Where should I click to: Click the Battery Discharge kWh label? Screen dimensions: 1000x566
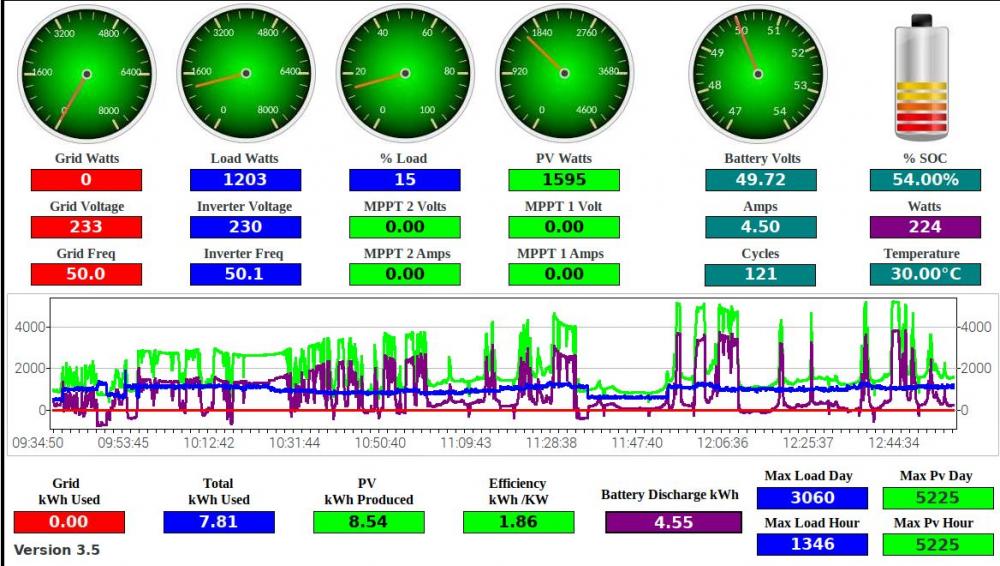tap(670, 495)
